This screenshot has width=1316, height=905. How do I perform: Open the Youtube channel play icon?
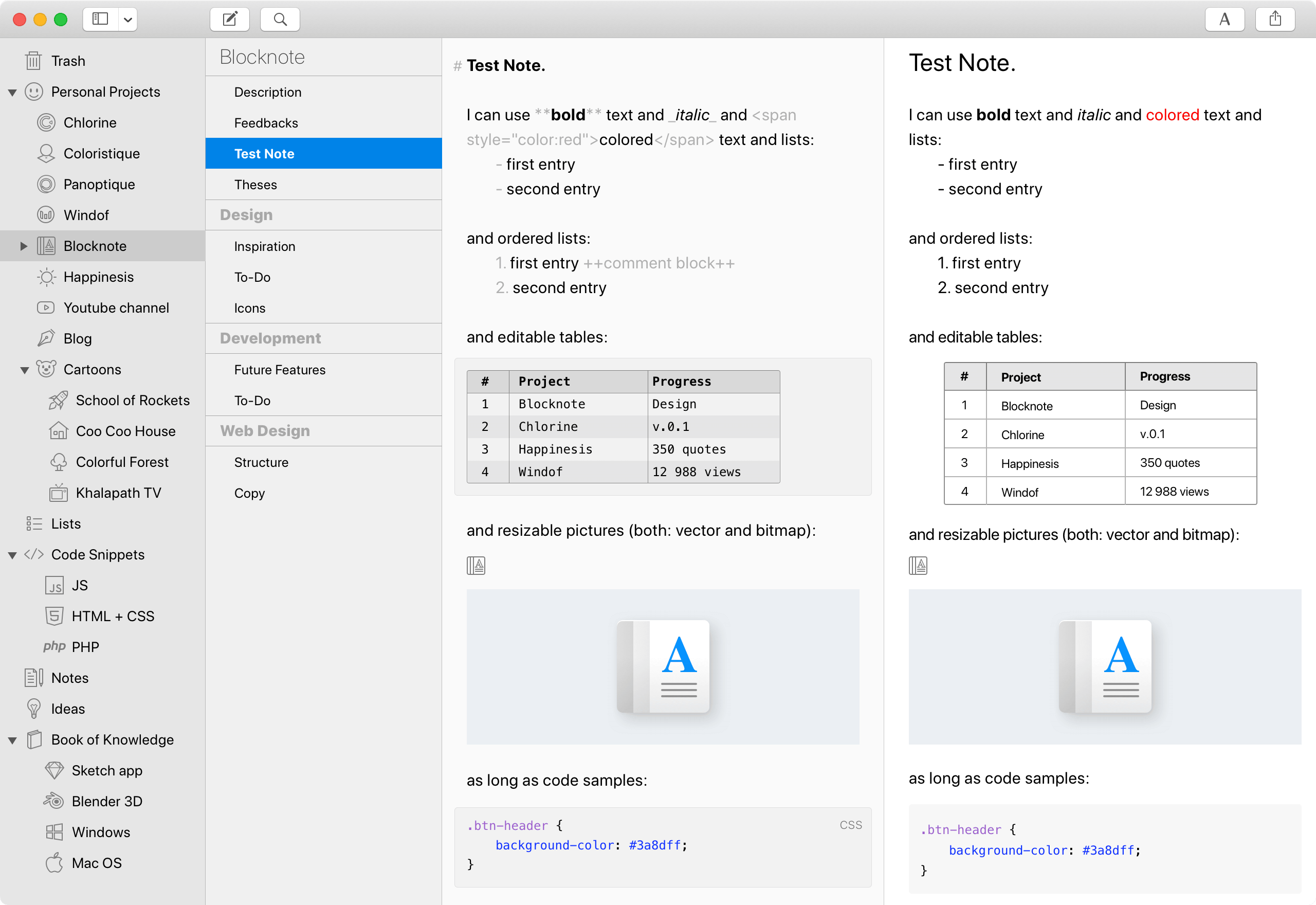46,307
